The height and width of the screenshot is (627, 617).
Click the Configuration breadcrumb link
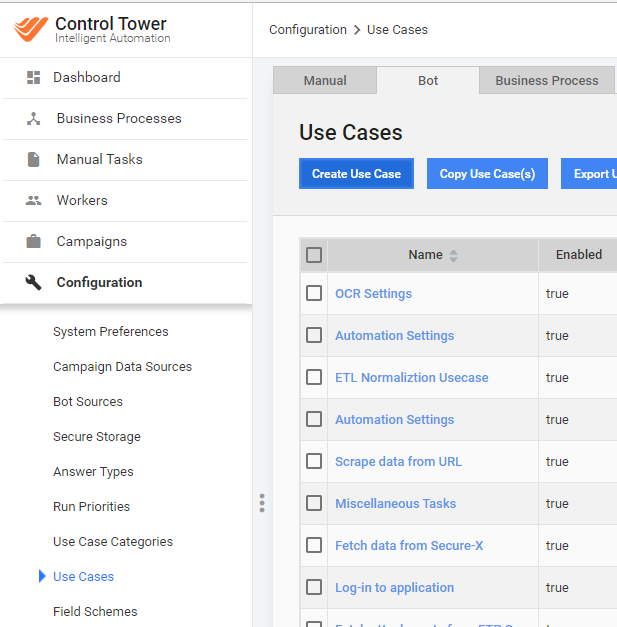pos(308,30)
